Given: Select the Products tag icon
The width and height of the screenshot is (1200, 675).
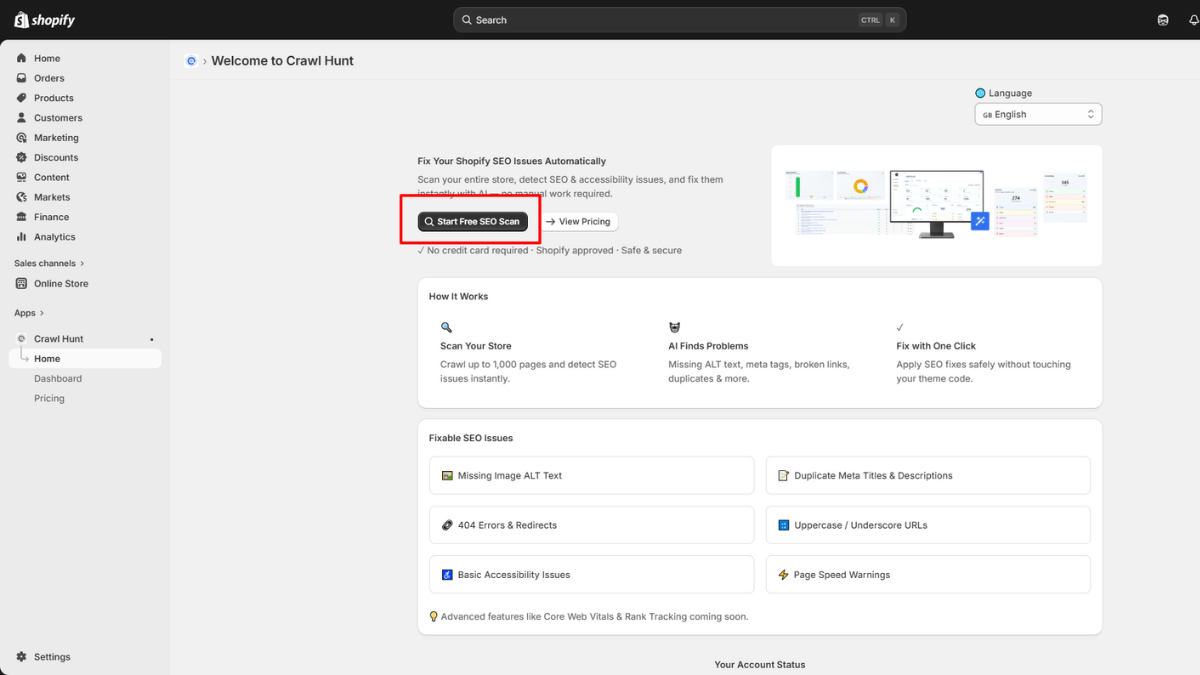Looking at the screenshot, I should (21, 98).
